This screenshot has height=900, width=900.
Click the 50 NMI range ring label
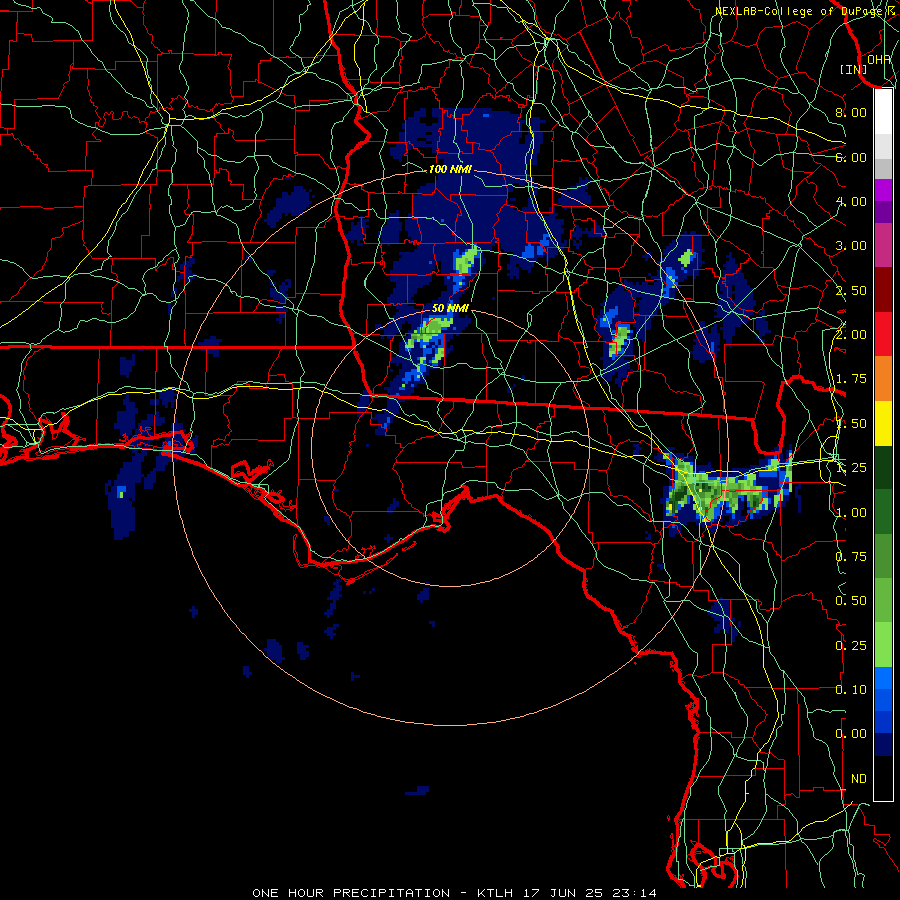click(x=450, y=309)
